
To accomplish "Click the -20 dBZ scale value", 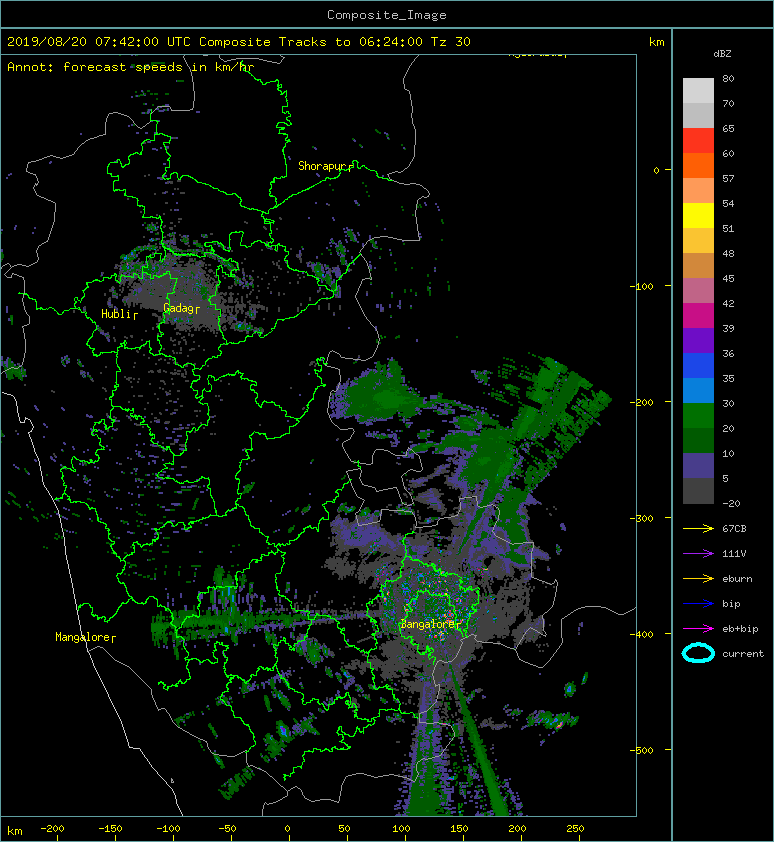I will 731,503.
